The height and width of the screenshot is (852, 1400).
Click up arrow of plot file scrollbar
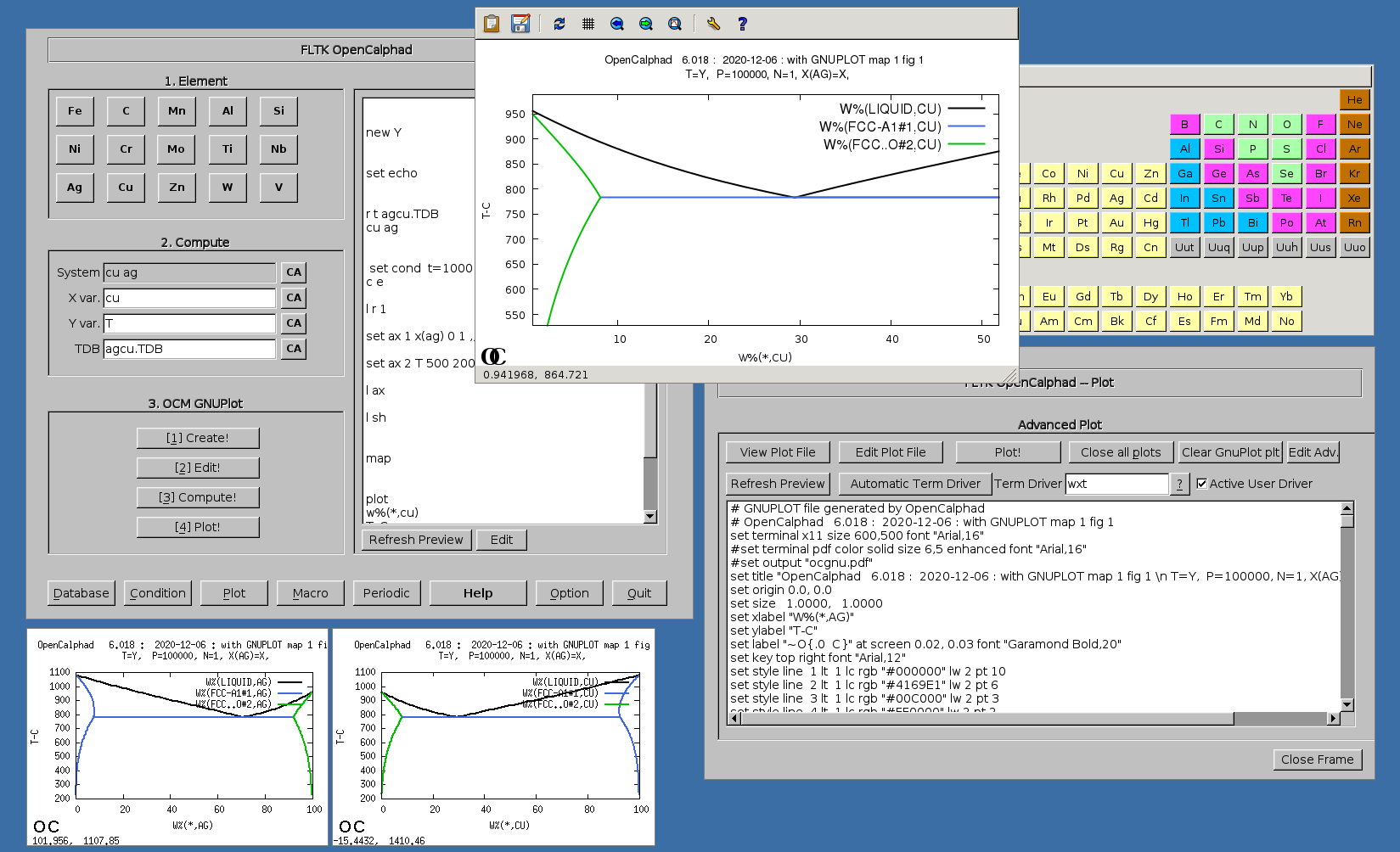click(1347, 508)
